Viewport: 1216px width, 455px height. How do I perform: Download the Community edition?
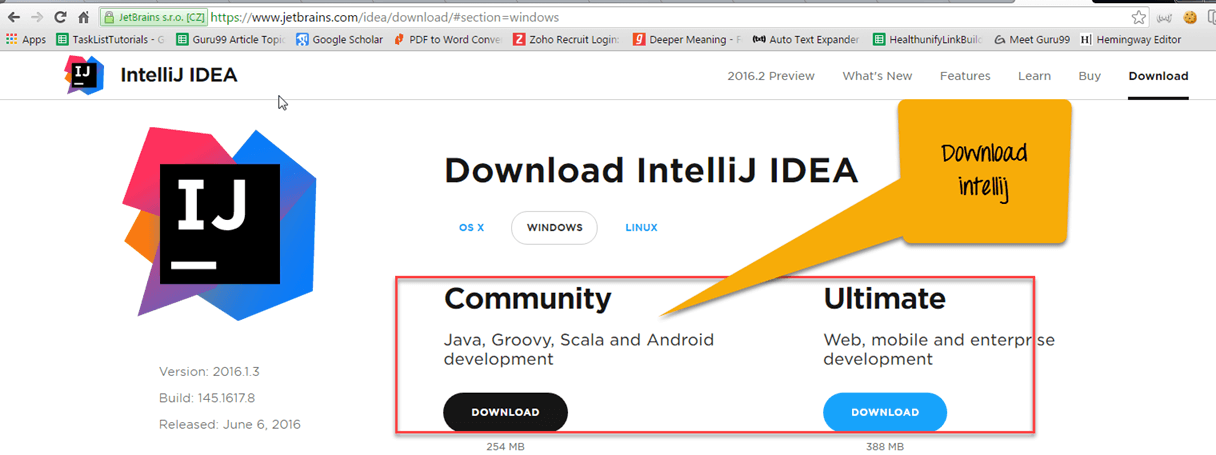pos(505,412)
